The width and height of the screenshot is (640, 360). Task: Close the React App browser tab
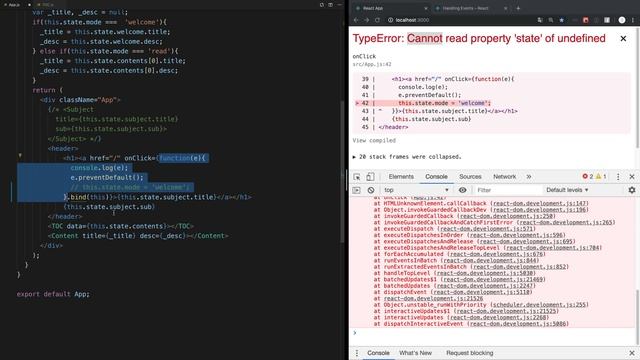(426, 8)
